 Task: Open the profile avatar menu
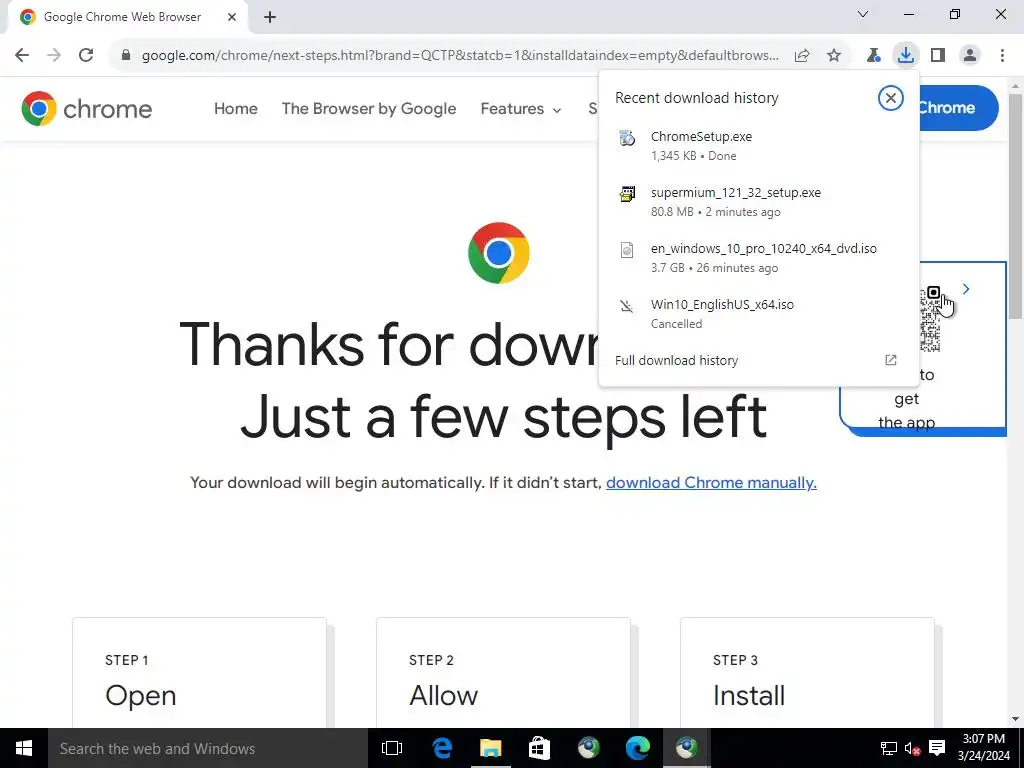pos(970,55)
